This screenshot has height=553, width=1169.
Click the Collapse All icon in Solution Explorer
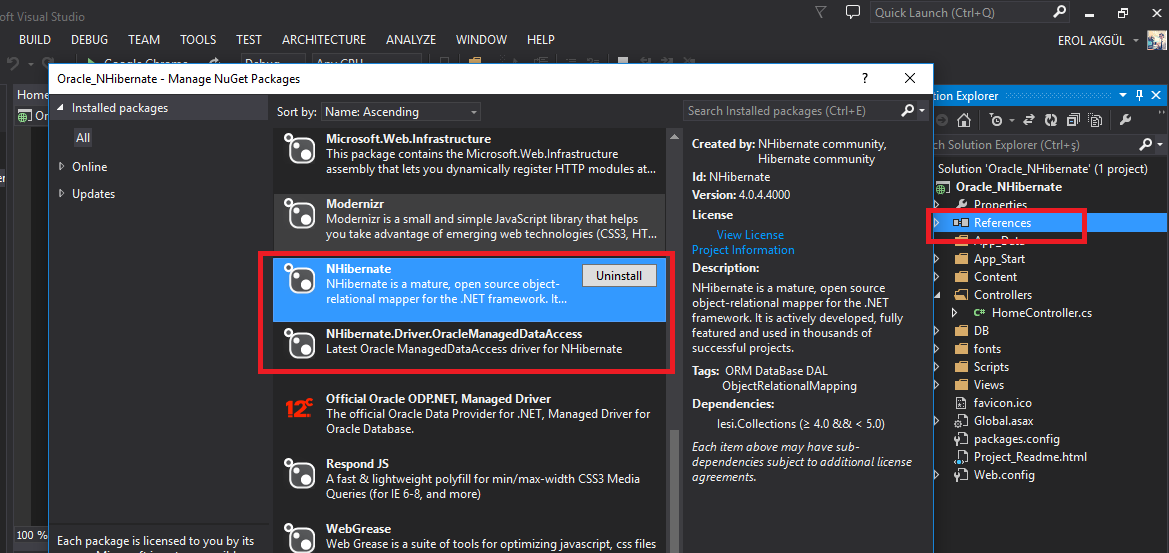click(1073, 120)
